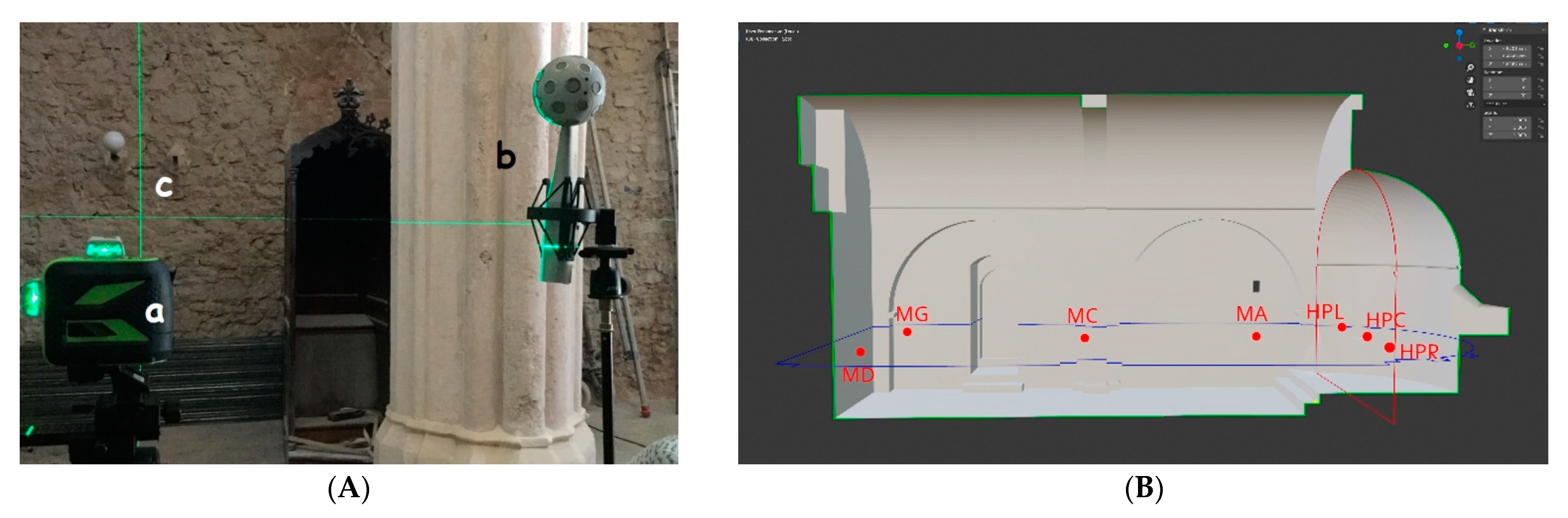Image resolution: width=1568 pixels, height=518 pixels.
Task: Click the top blue Z axis gizmo handle
Action: coord(1460,32)
